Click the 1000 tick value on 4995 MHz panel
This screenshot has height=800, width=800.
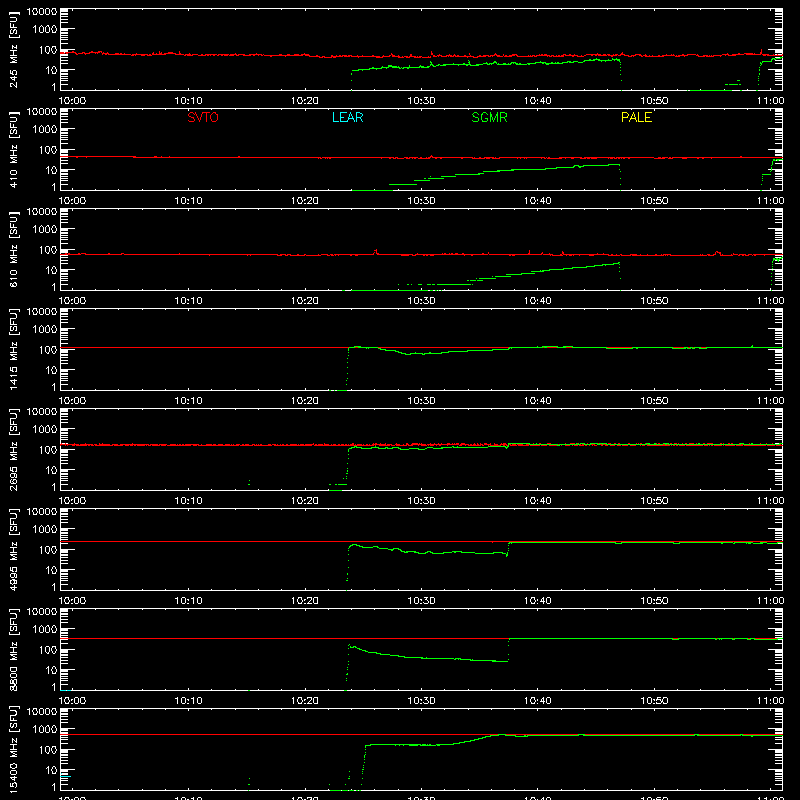pyautogui.click(x=45, y=529)
